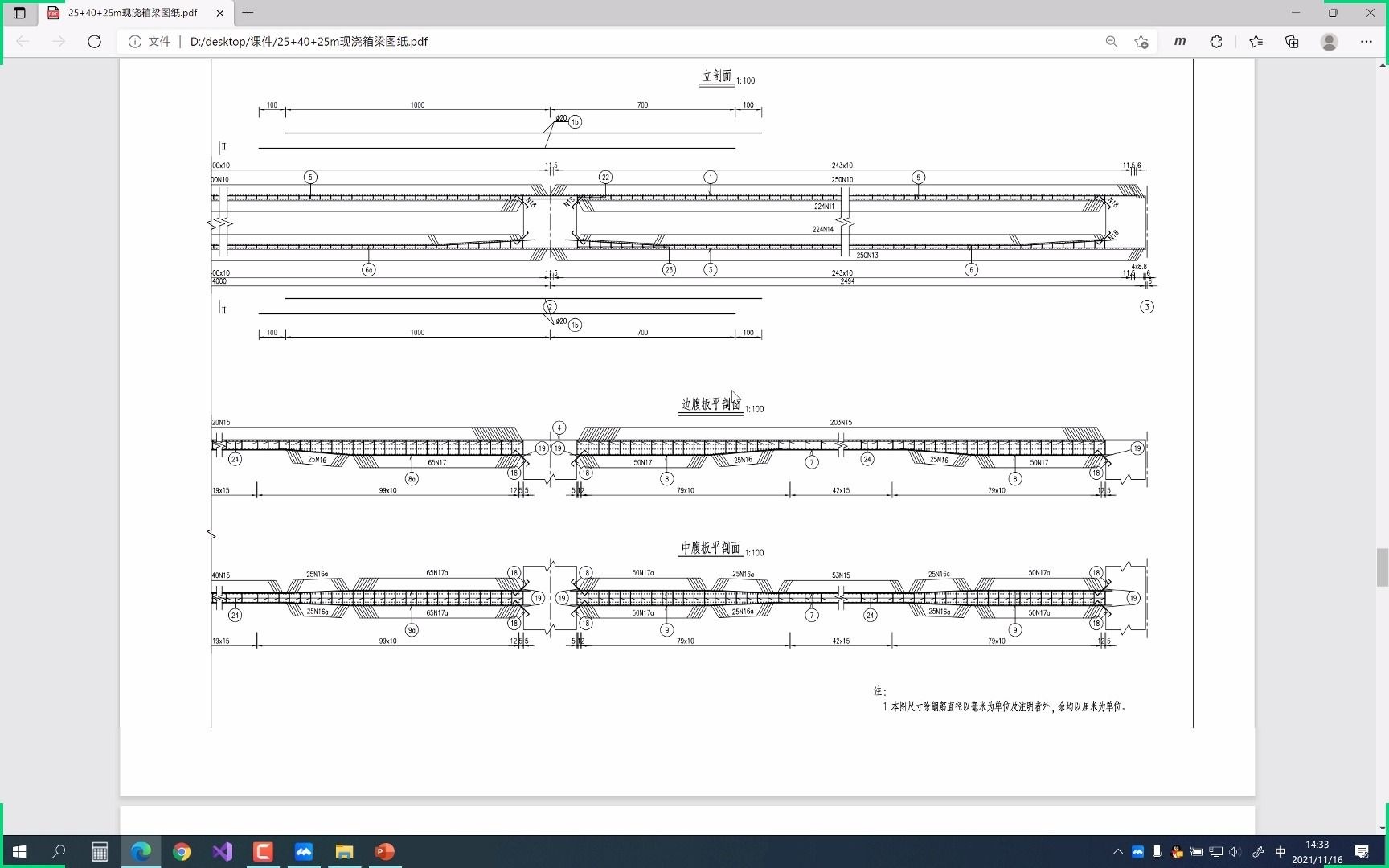The width and height of the screenshot is (1389, 868).
Task: Open Settings and more menu
Action: (x=1366, y=41)
